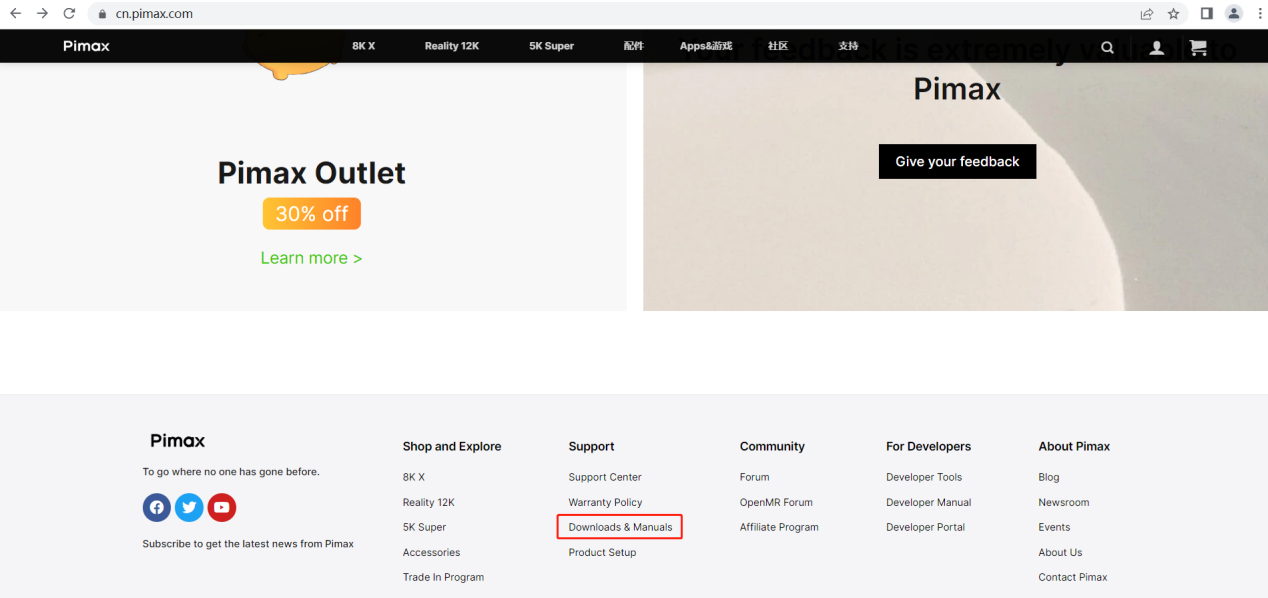Open 社区 menu item
This screenshot has width=1268, height=598.
click(x=778, y=46)
